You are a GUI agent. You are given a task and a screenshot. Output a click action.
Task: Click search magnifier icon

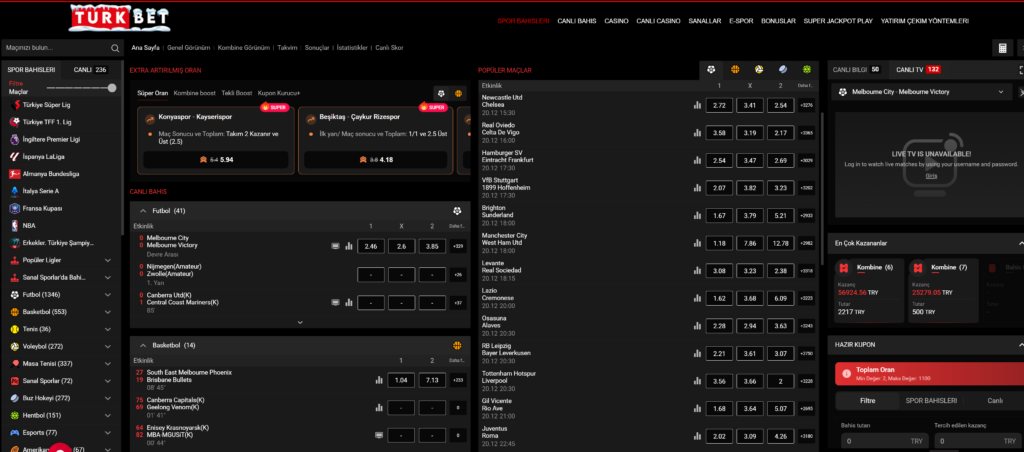(x=116, y=48)
